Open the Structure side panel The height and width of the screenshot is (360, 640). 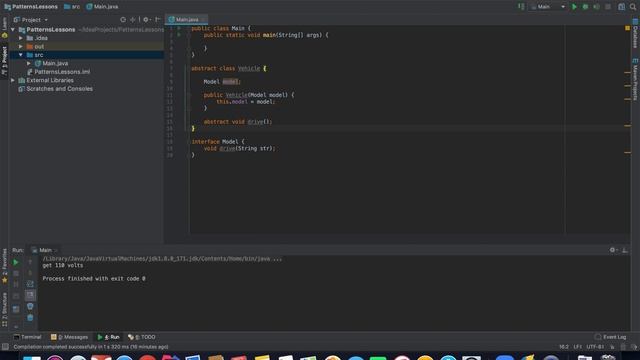(4, 309)
